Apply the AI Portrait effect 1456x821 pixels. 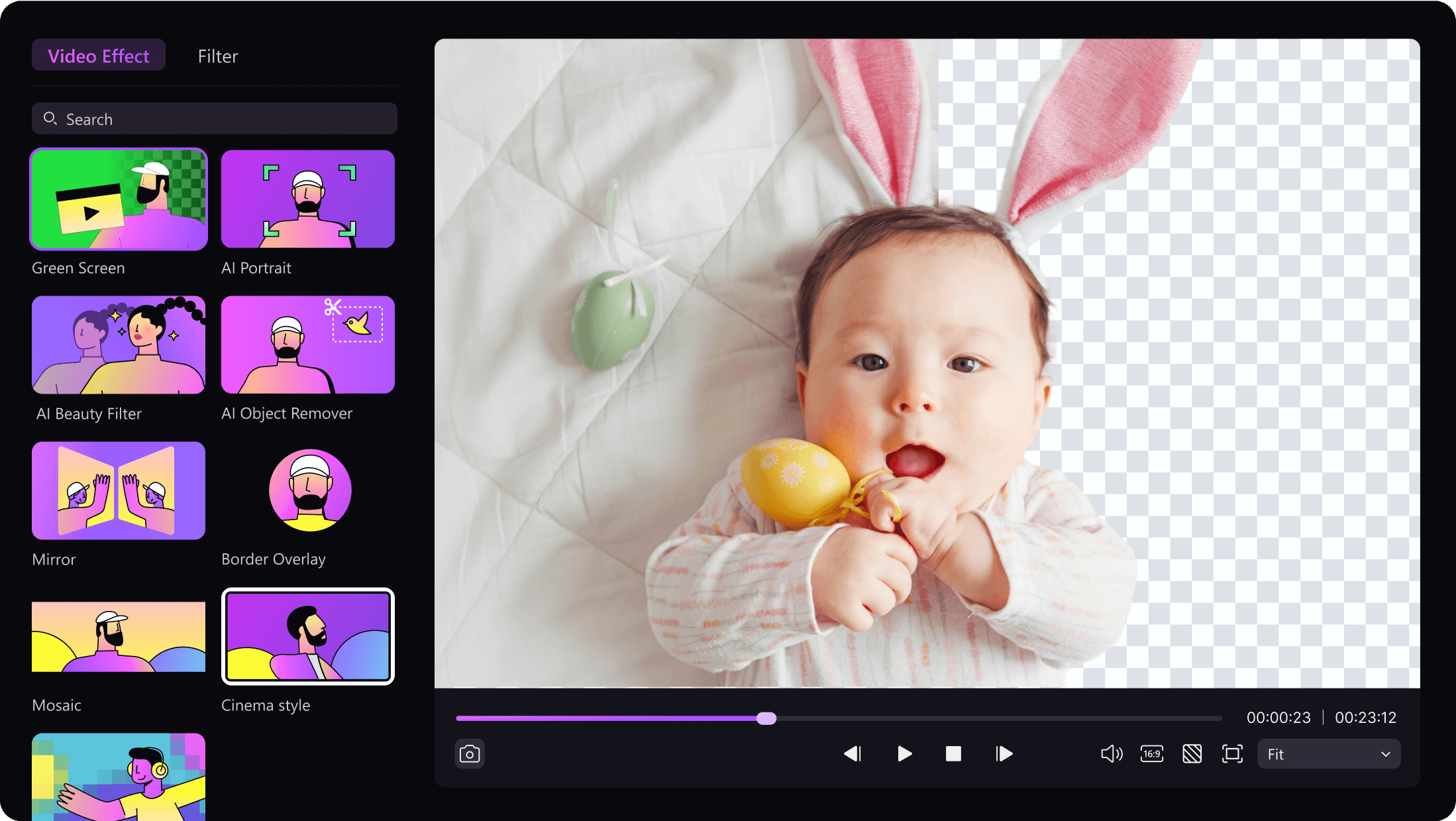(308, 199)
